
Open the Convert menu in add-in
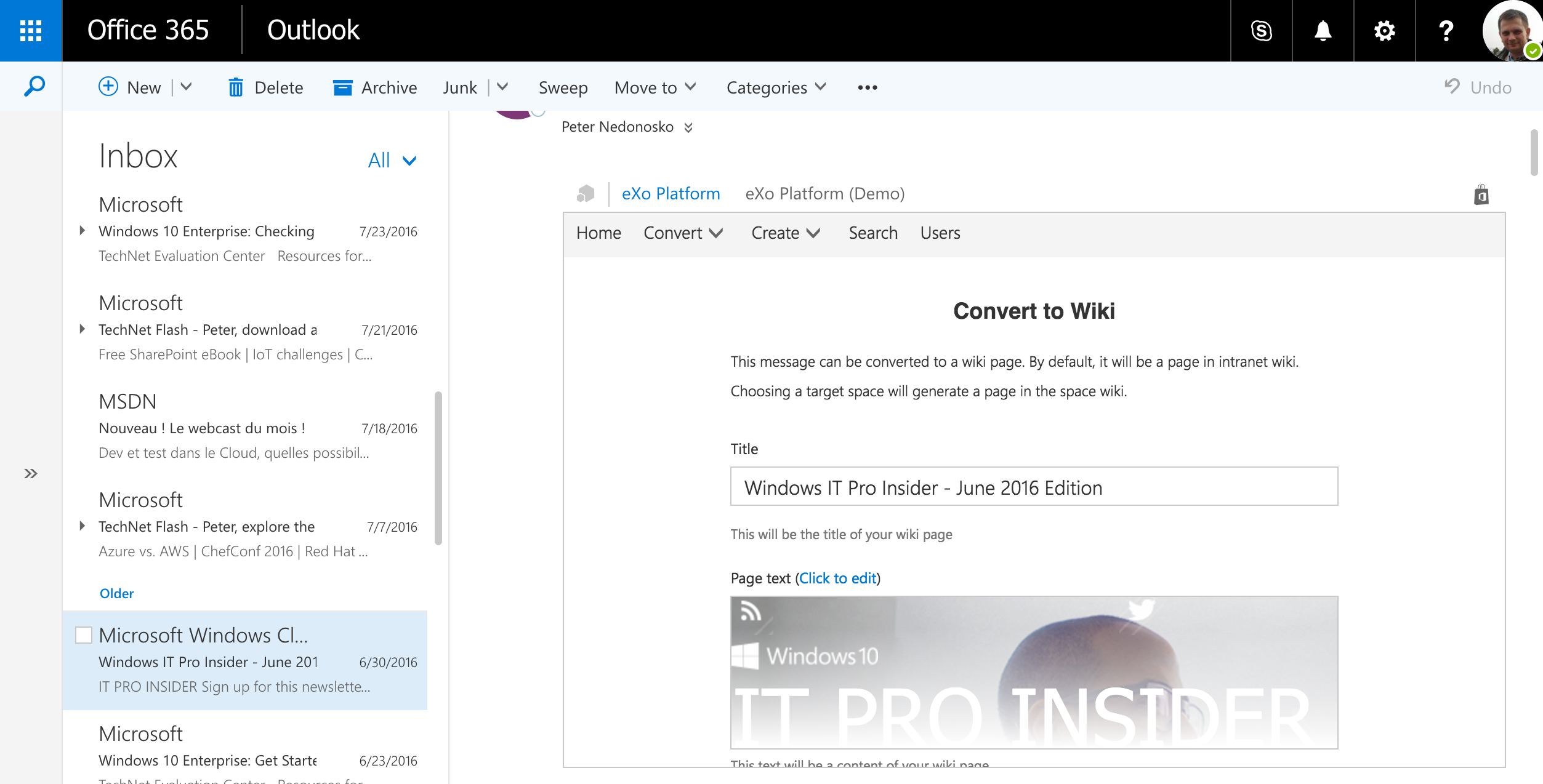click(x=683, y=233)
